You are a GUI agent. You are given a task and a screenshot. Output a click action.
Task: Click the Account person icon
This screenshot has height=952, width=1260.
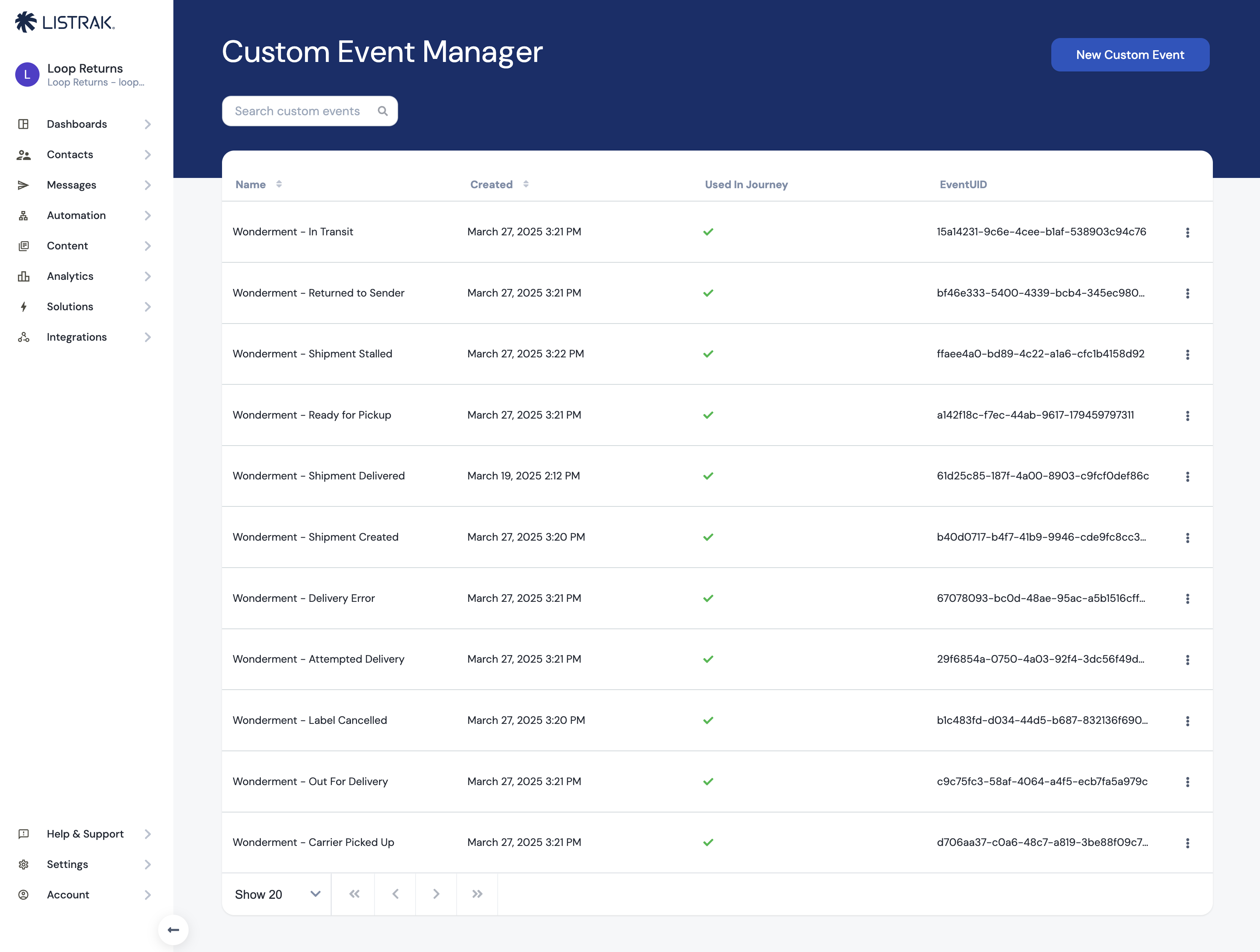pyautogui.click(x=23, y=895)
